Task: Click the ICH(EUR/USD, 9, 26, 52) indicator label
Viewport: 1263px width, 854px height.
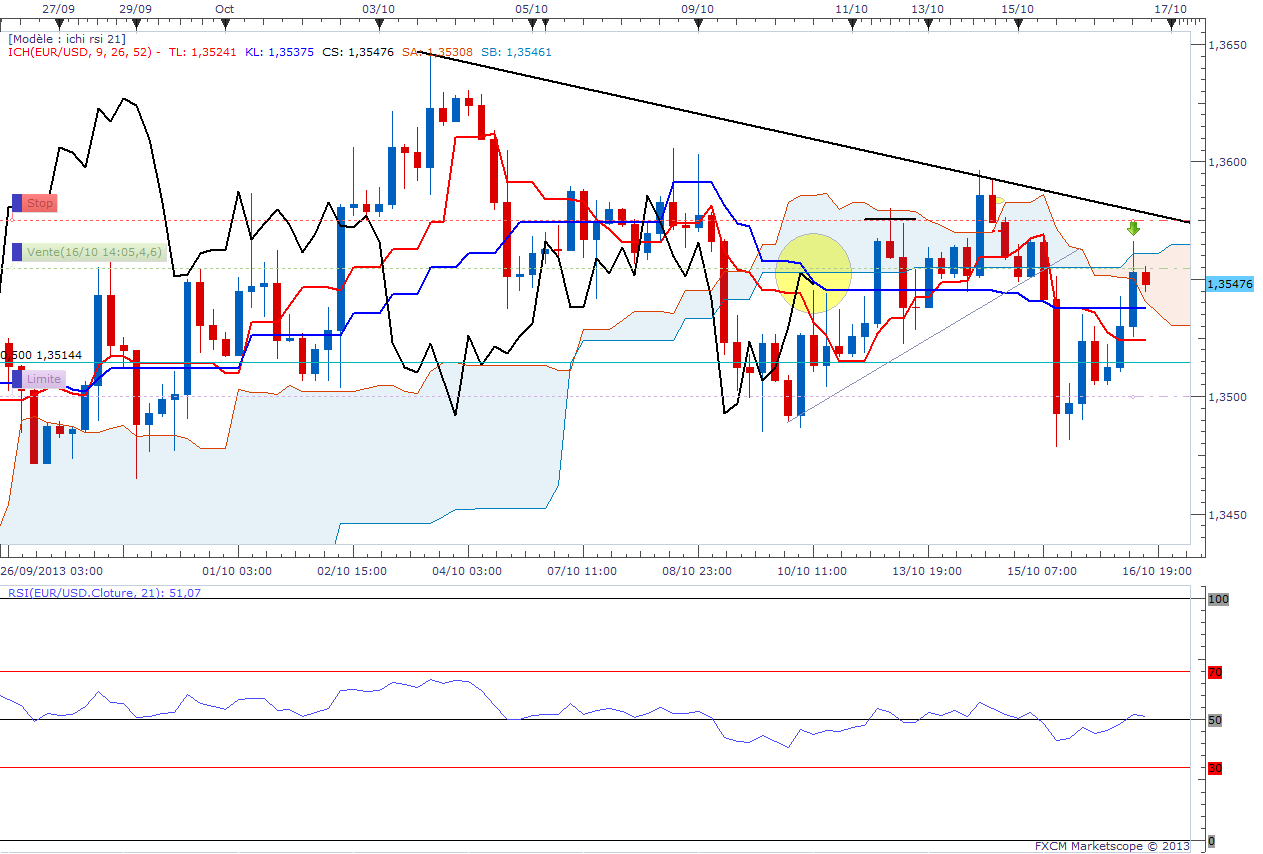Action: tap(84, 52)
